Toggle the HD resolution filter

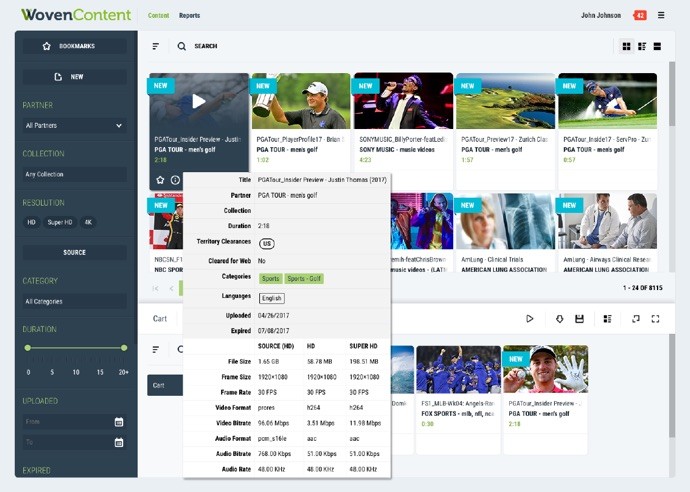[x=31, y=222]
